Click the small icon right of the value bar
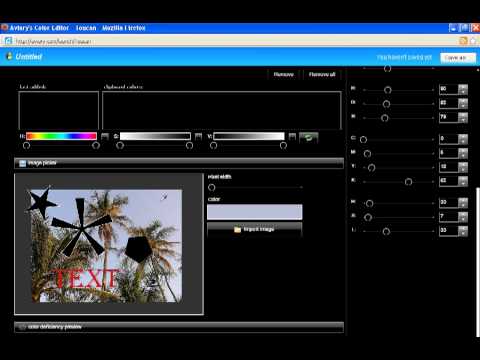Screen dimensions: 480x360 click(292, 136)
